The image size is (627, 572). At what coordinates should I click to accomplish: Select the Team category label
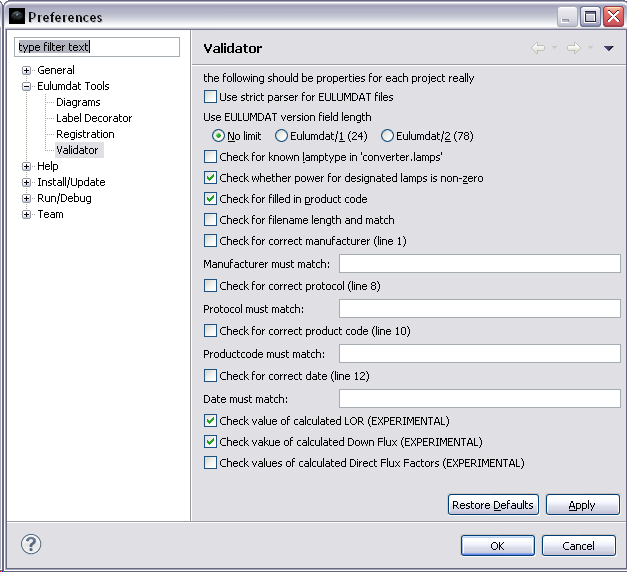[x=50, y=214]
